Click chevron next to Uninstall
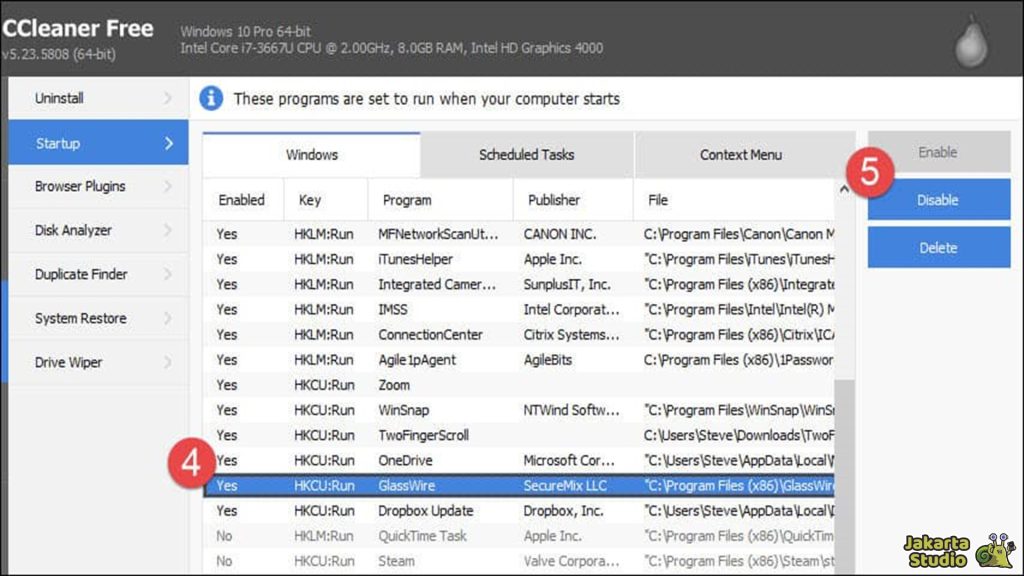The width and height of the screenshot is (1024, 576). pyautogui.click(x=168, y=98)
